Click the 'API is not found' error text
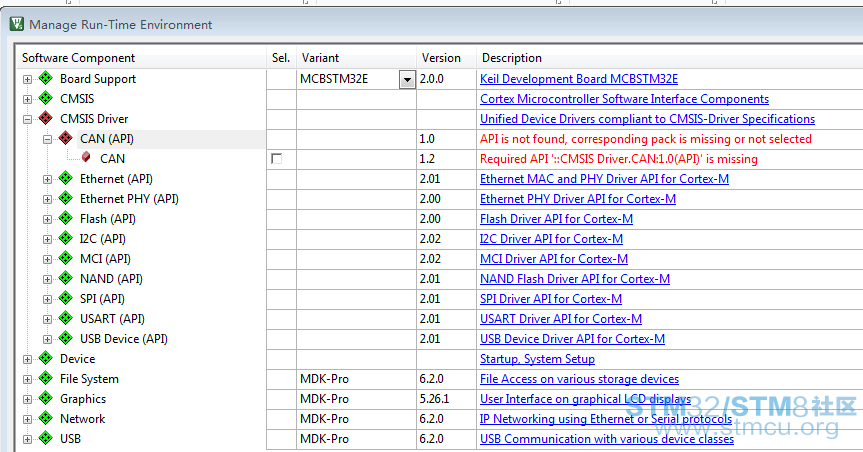 646,139
